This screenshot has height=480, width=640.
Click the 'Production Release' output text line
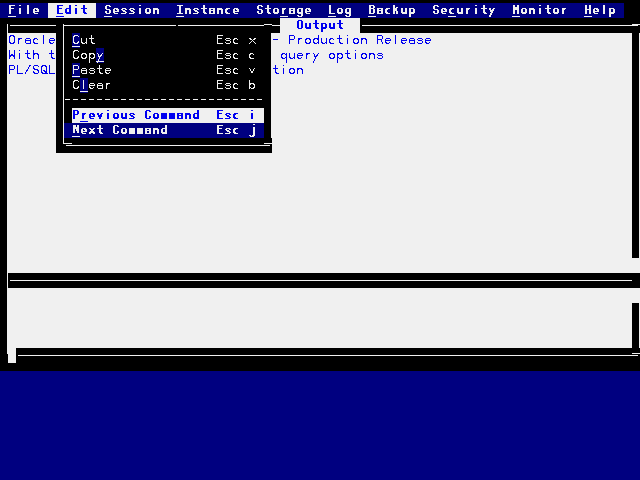[360, 40]
